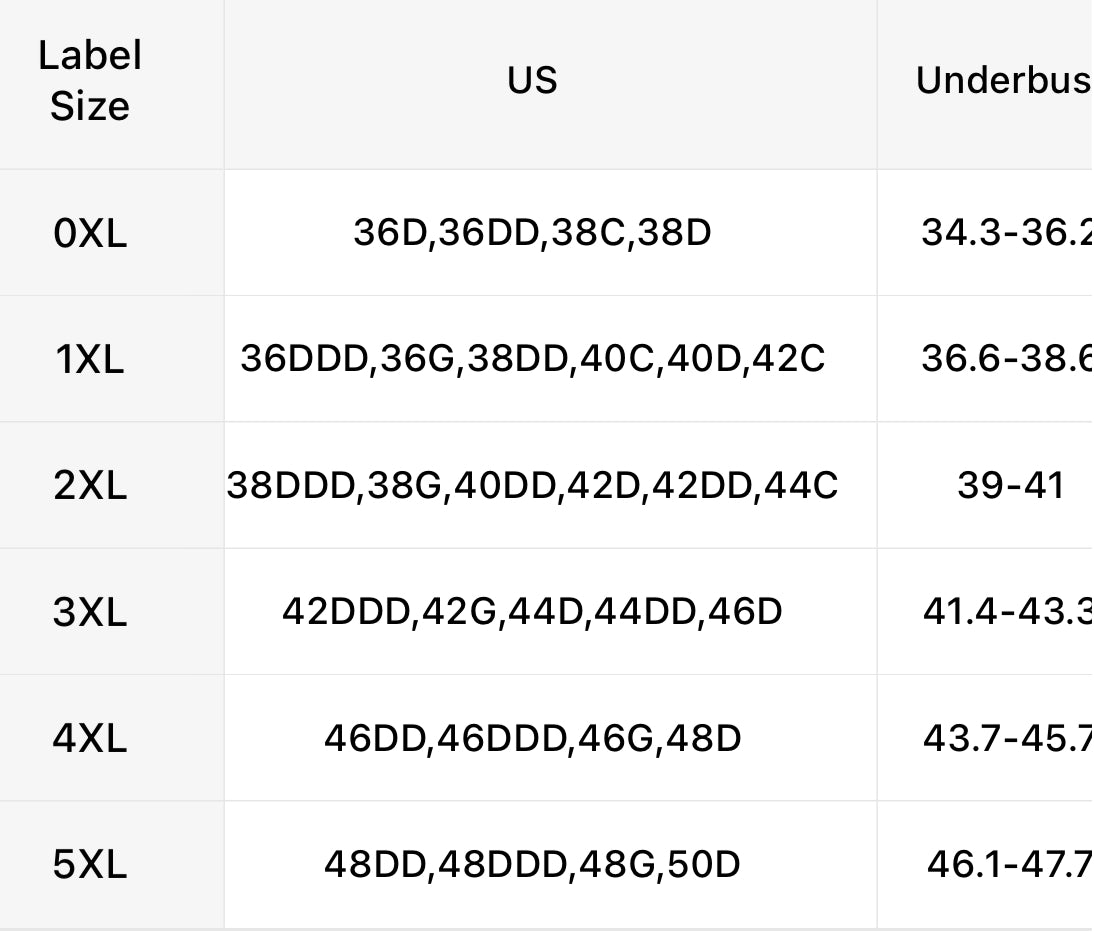
Task: Click the US sizes cell starting with 36DDD,36G
Action: (x=532, y=359)
